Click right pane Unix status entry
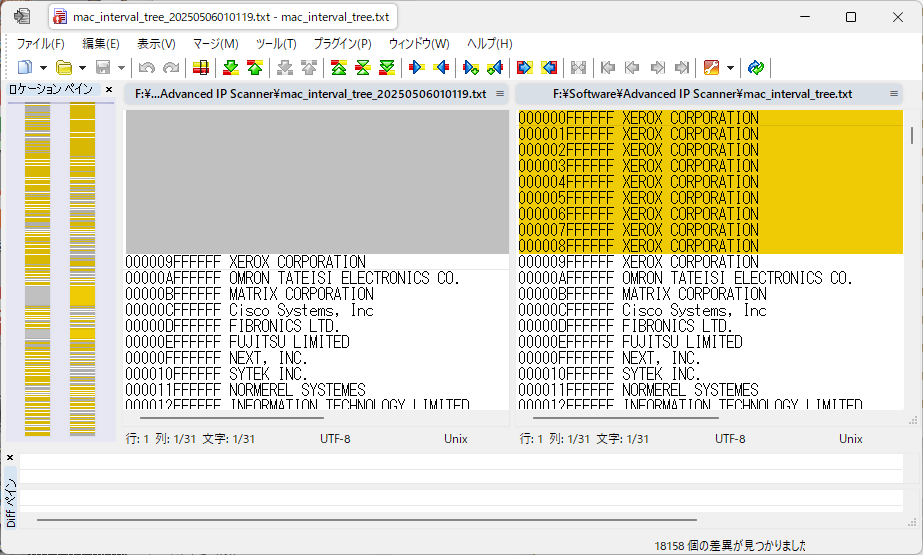The image size is (923, 555). pyautogui.click(x=851, y=439)
